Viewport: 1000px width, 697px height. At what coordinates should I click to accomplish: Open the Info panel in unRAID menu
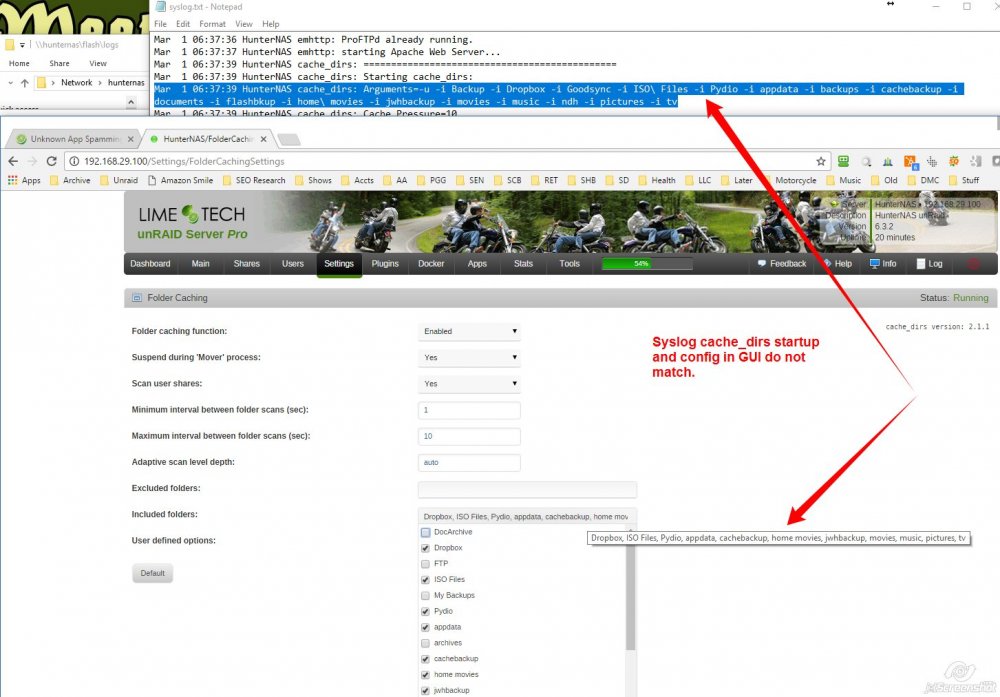883,263
